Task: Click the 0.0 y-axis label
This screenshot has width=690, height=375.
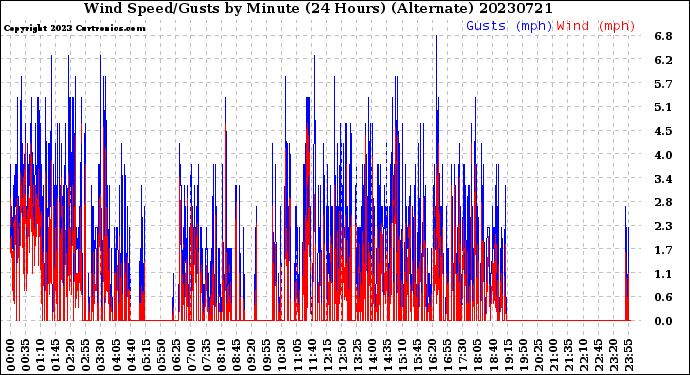Action: coord(663,321)
